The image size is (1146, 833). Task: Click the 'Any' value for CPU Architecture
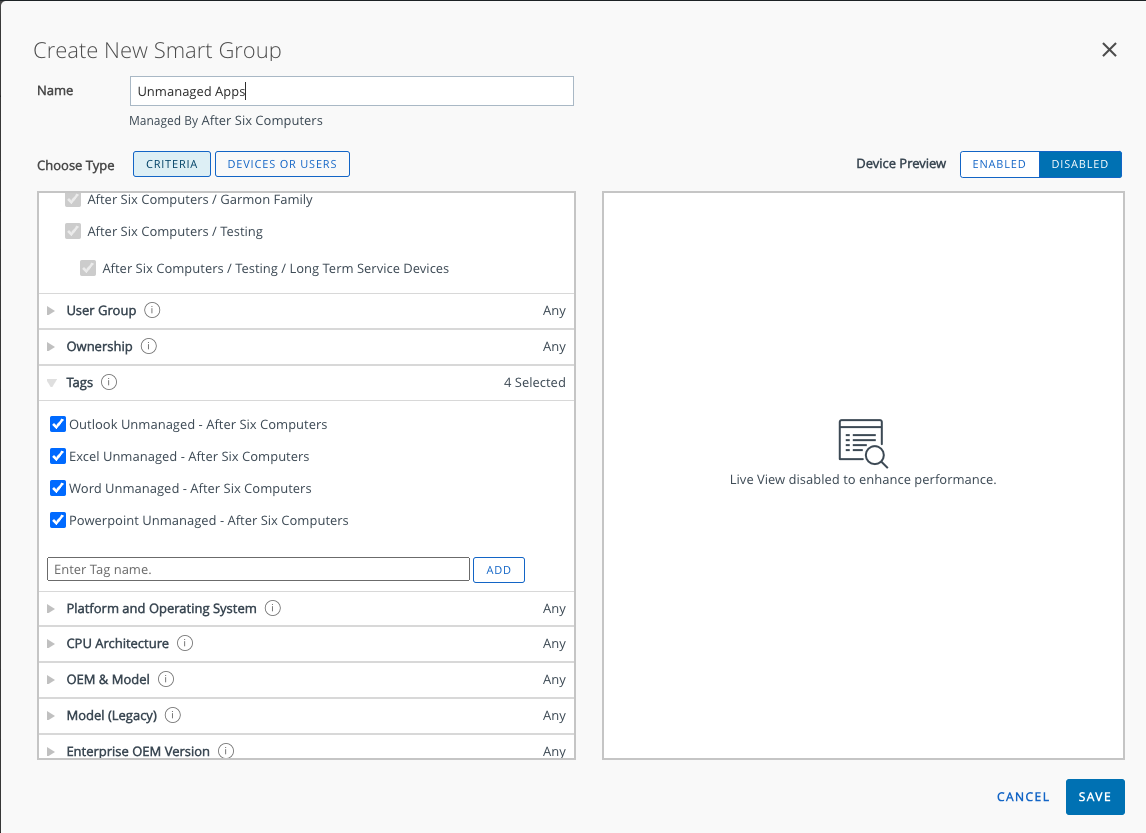[x=554, y=644]
